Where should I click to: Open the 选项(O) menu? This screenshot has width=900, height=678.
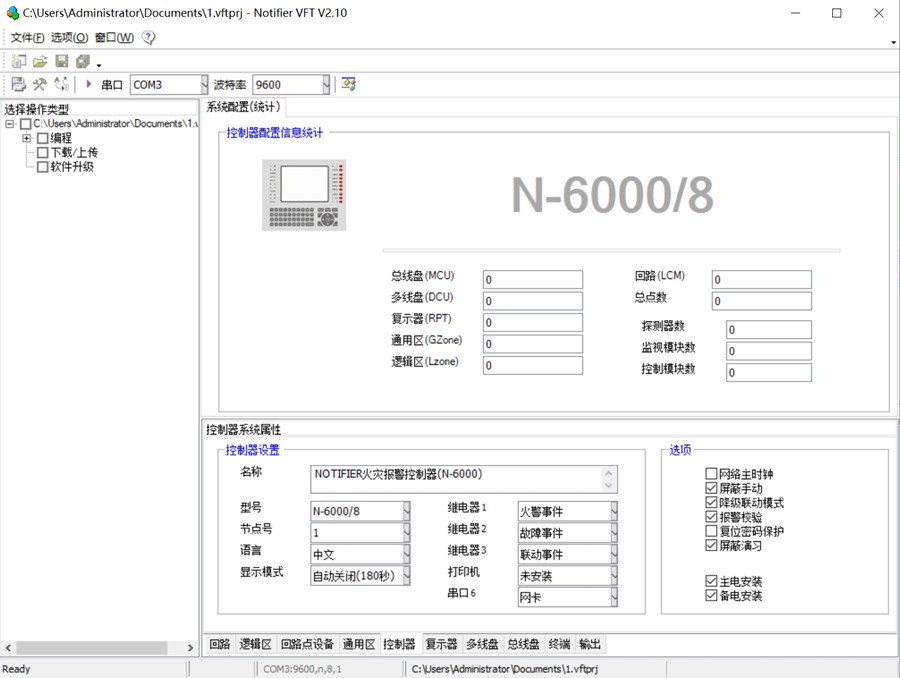point(69,37)
